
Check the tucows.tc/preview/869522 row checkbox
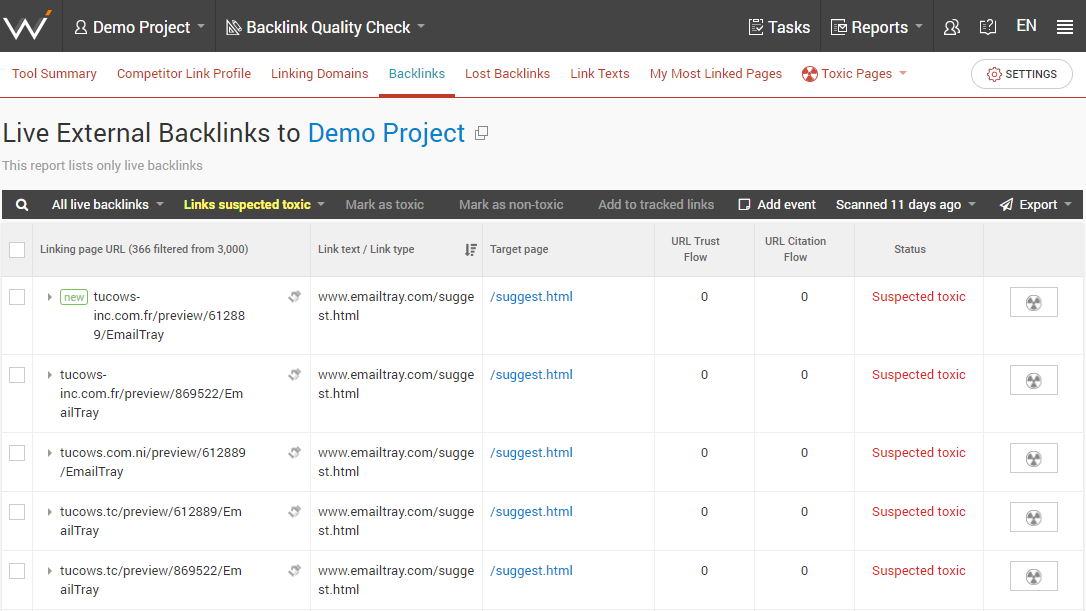pyautogui.click(x=17, y=571)
